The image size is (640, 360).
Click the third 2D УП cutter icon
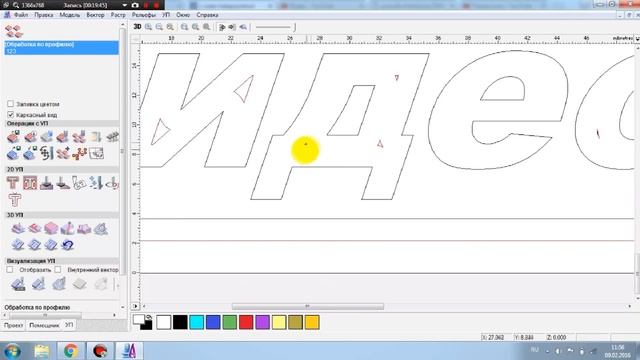(x=46, y=182)
